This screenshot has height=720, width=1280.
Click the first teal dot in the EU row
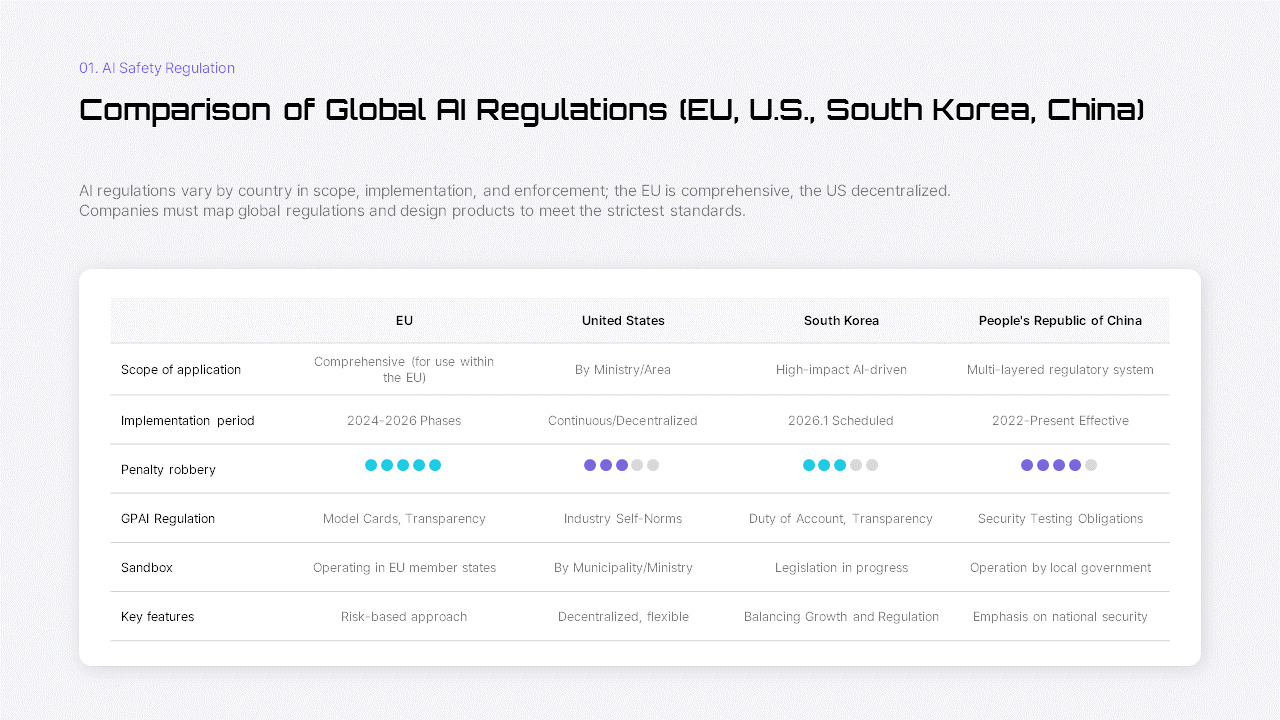point(372,465)
